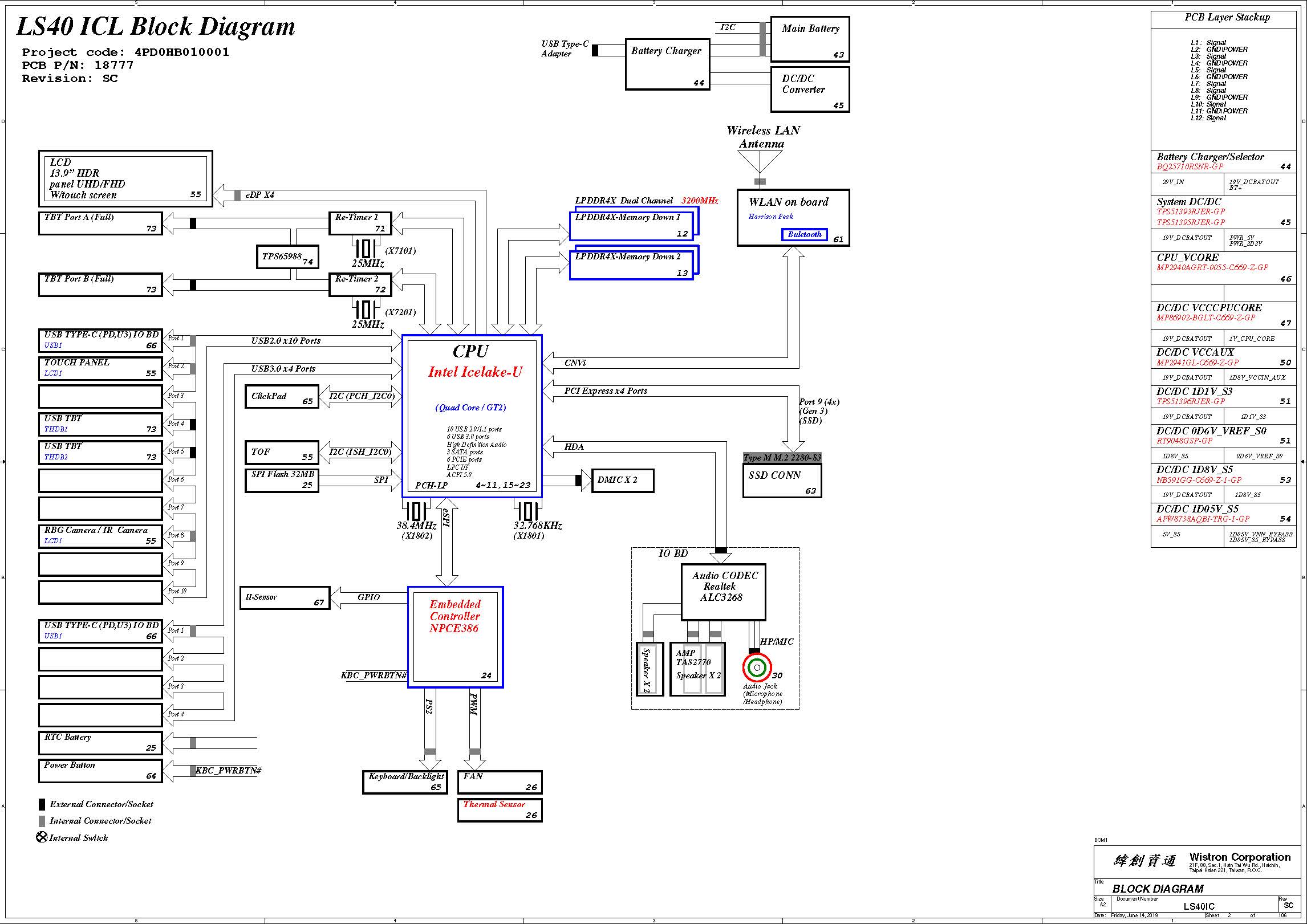Select the Re-Timer 1 block

(360, 223)
